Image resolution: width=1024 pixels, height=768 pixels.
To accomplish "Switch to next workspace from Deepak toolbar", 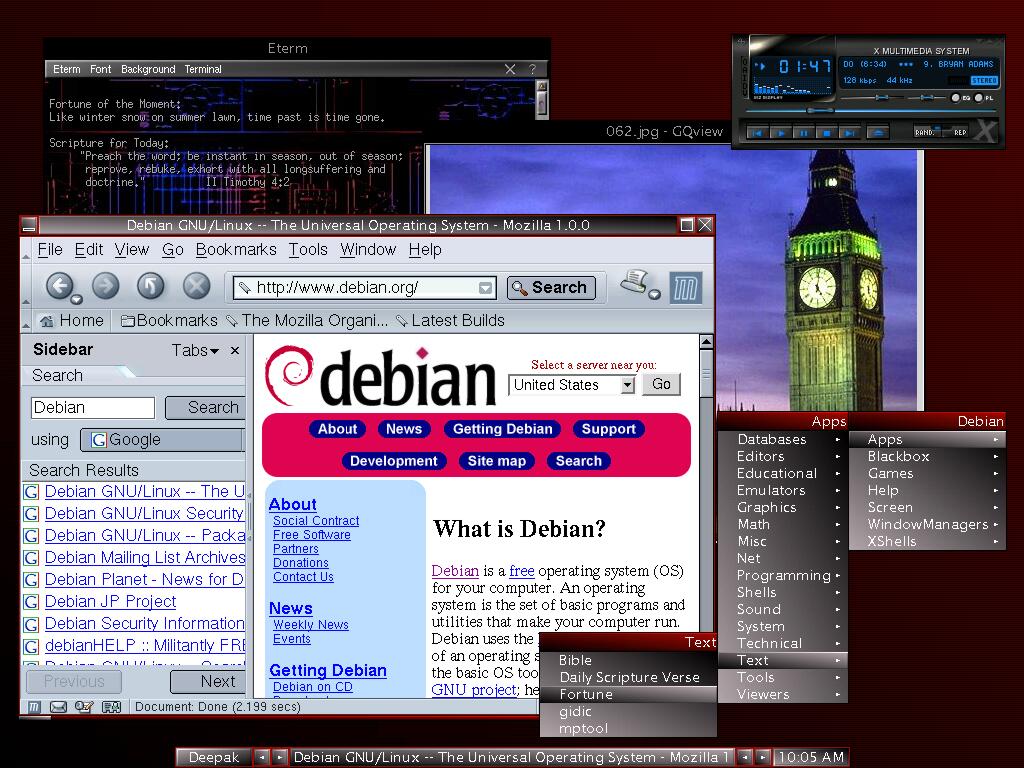I will [x=280, y=757].
